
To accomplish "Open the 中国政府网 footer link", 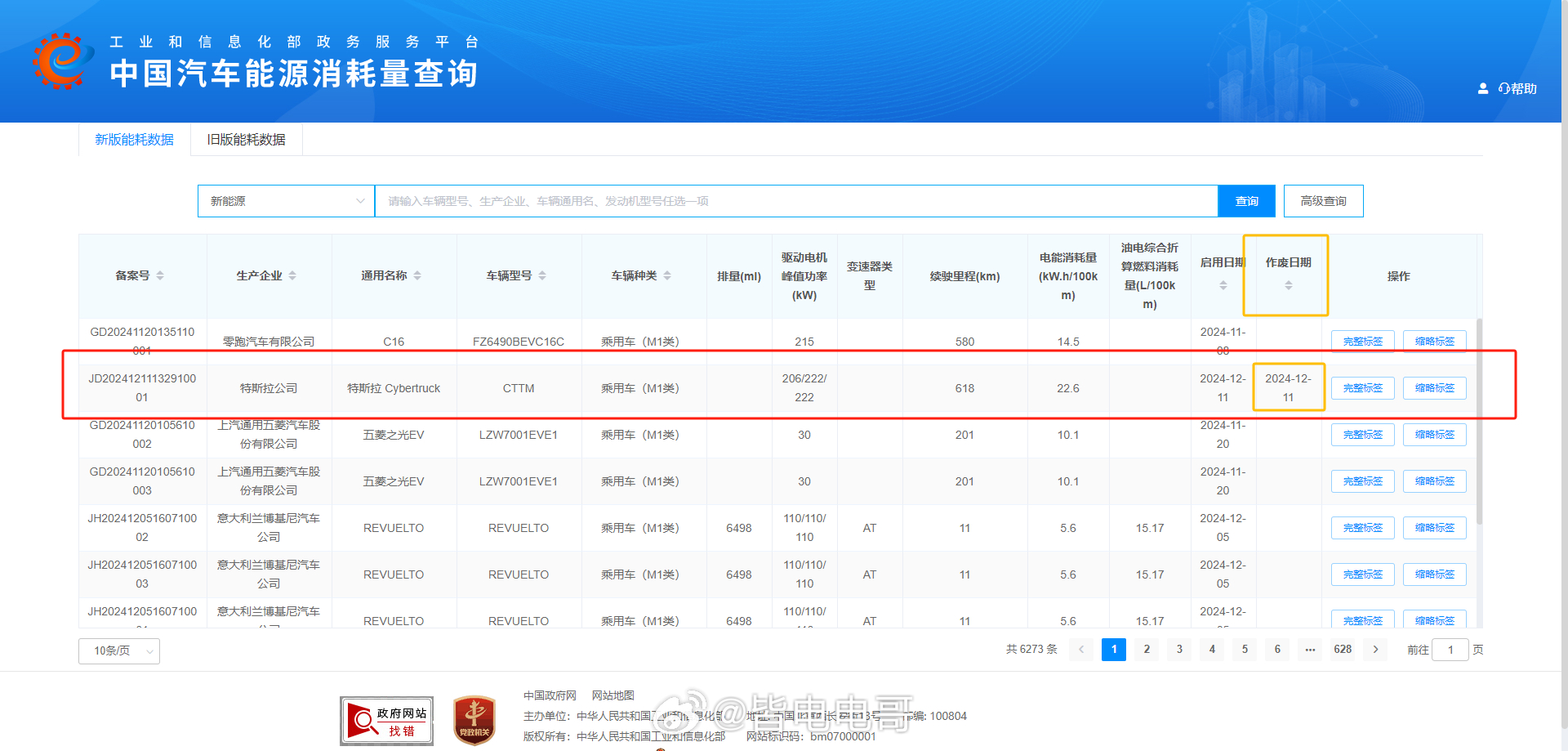I will (550, 695).
